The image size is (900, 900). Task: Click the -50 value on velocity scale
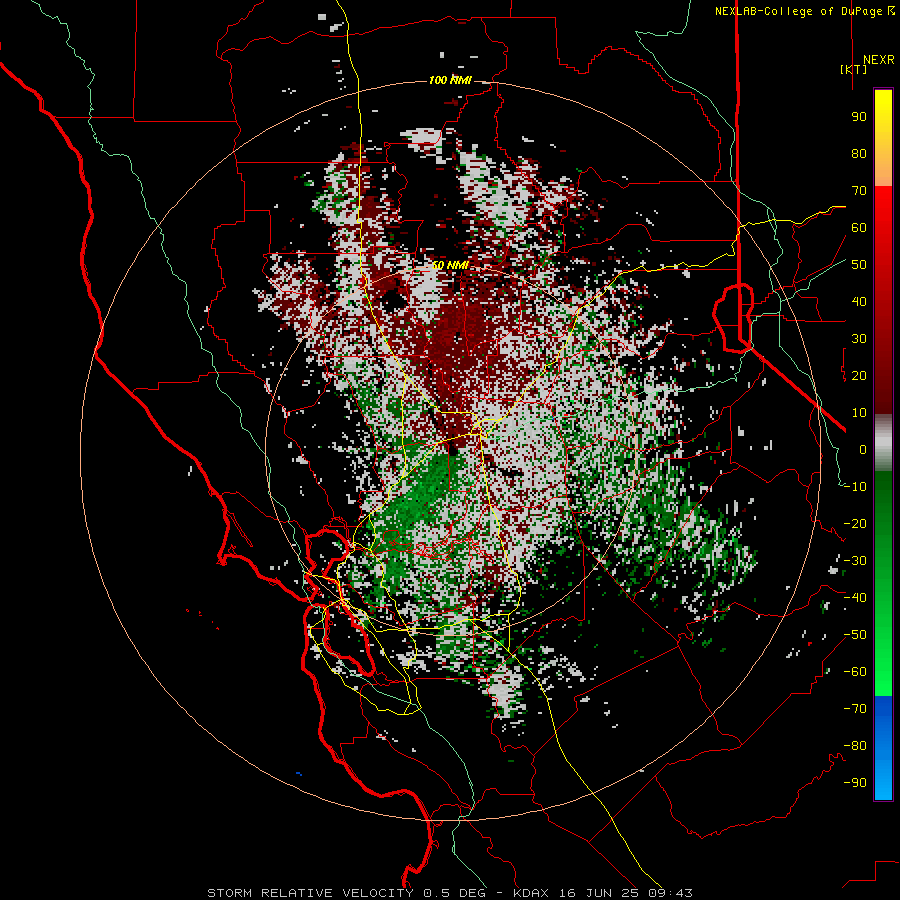click(x=855, y=635)
